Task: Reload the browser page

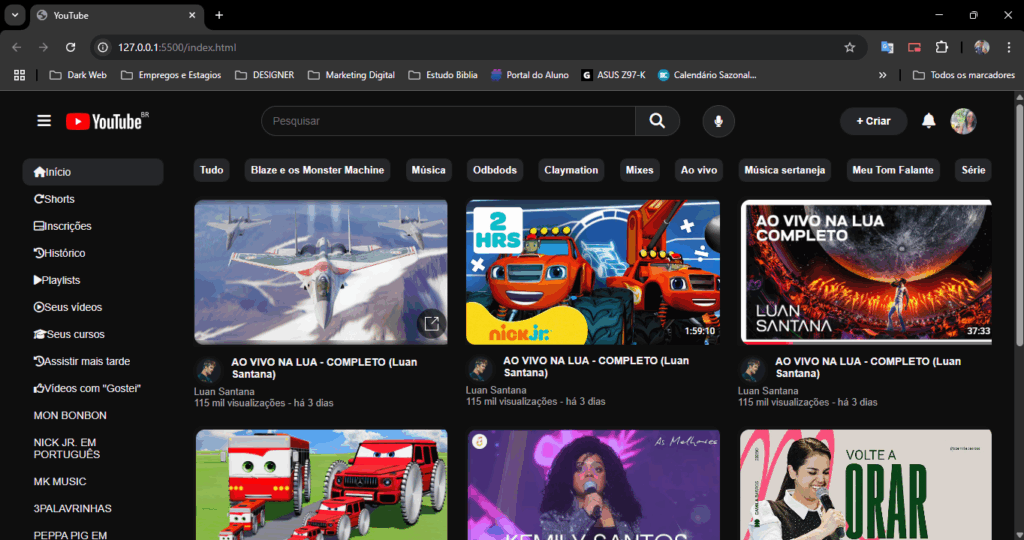Action: click(x=71, y=47)
